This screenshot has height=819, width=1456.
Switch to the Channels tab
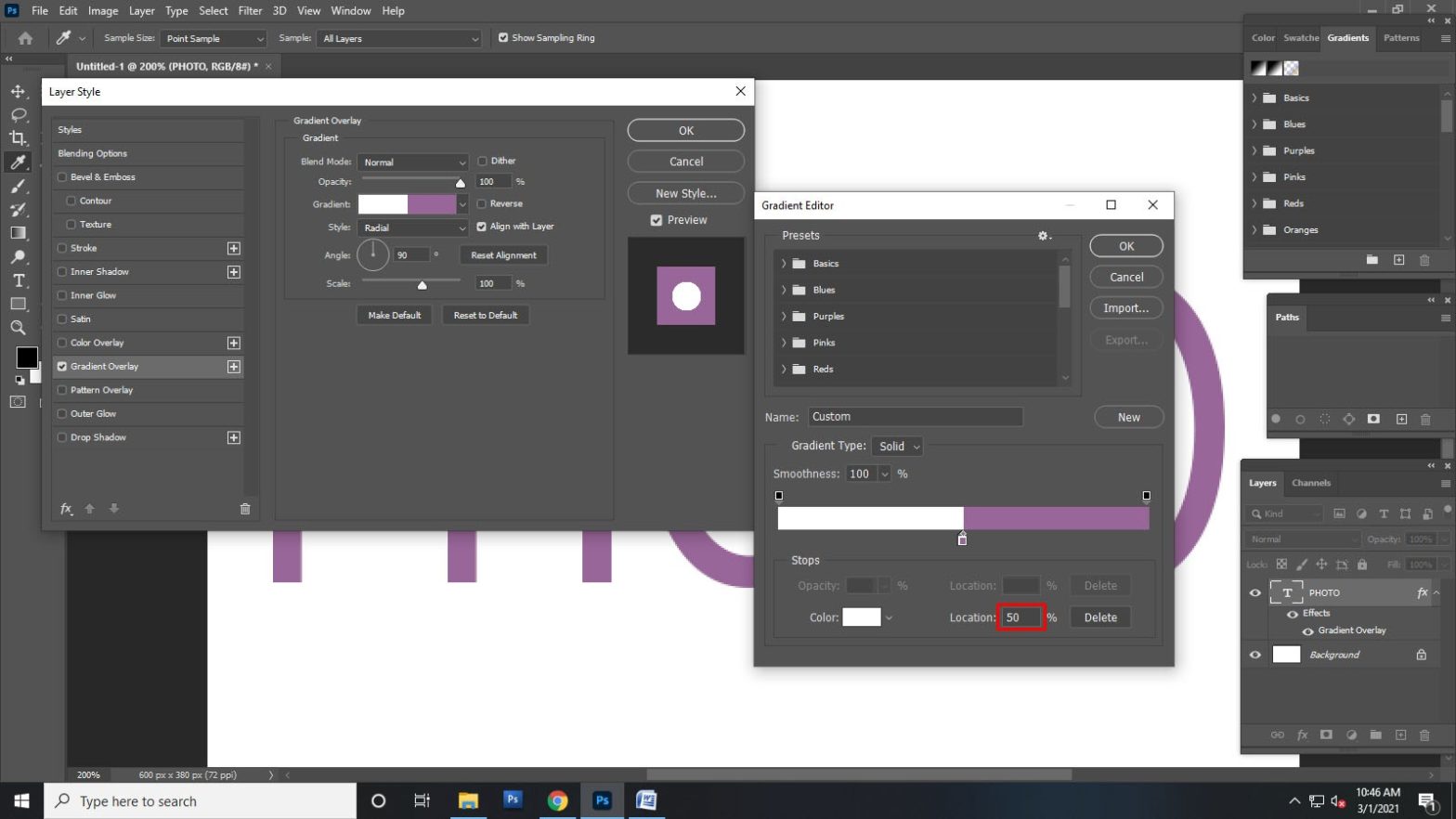pos(1311,483)
